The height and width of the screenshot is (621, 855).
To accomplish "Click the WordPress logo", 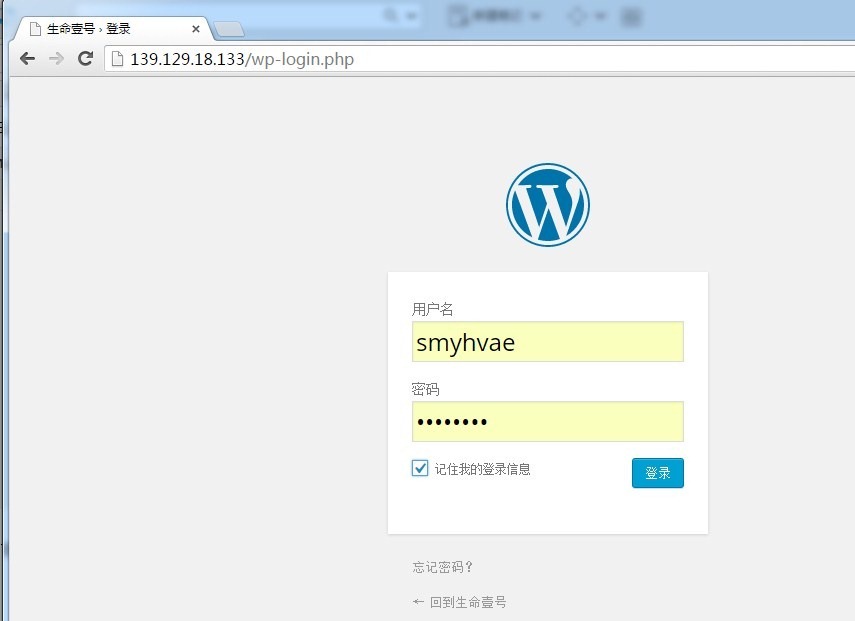I will (x=547, y=205).
